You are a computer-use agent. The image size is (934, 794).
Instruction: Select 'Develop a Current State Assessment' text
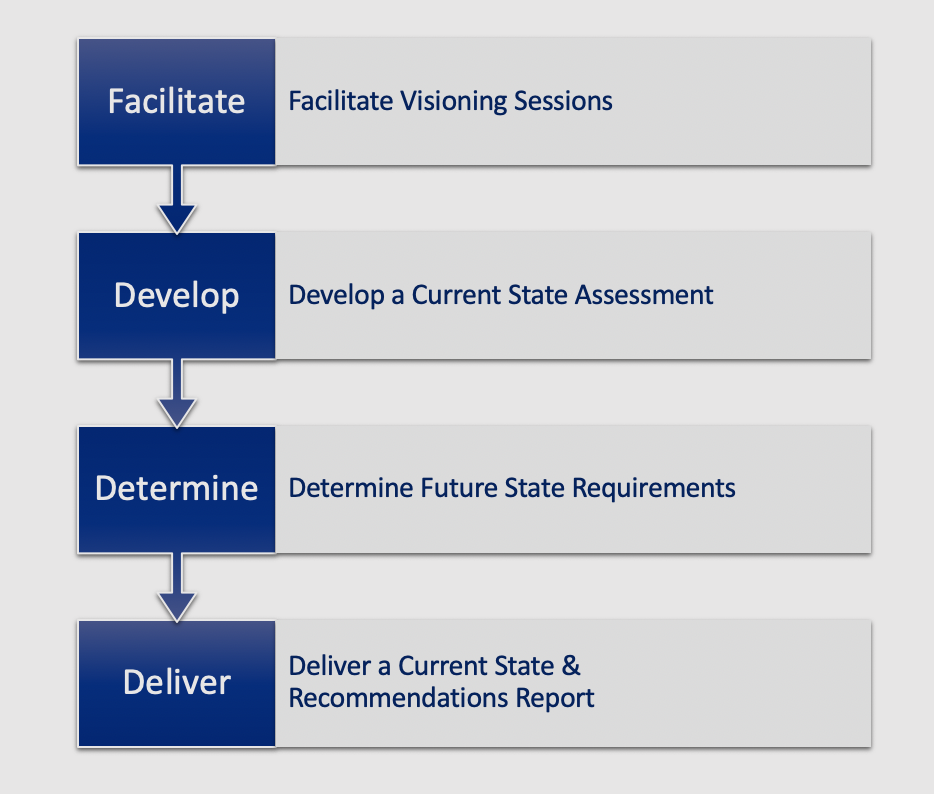(x=501, y=295)
